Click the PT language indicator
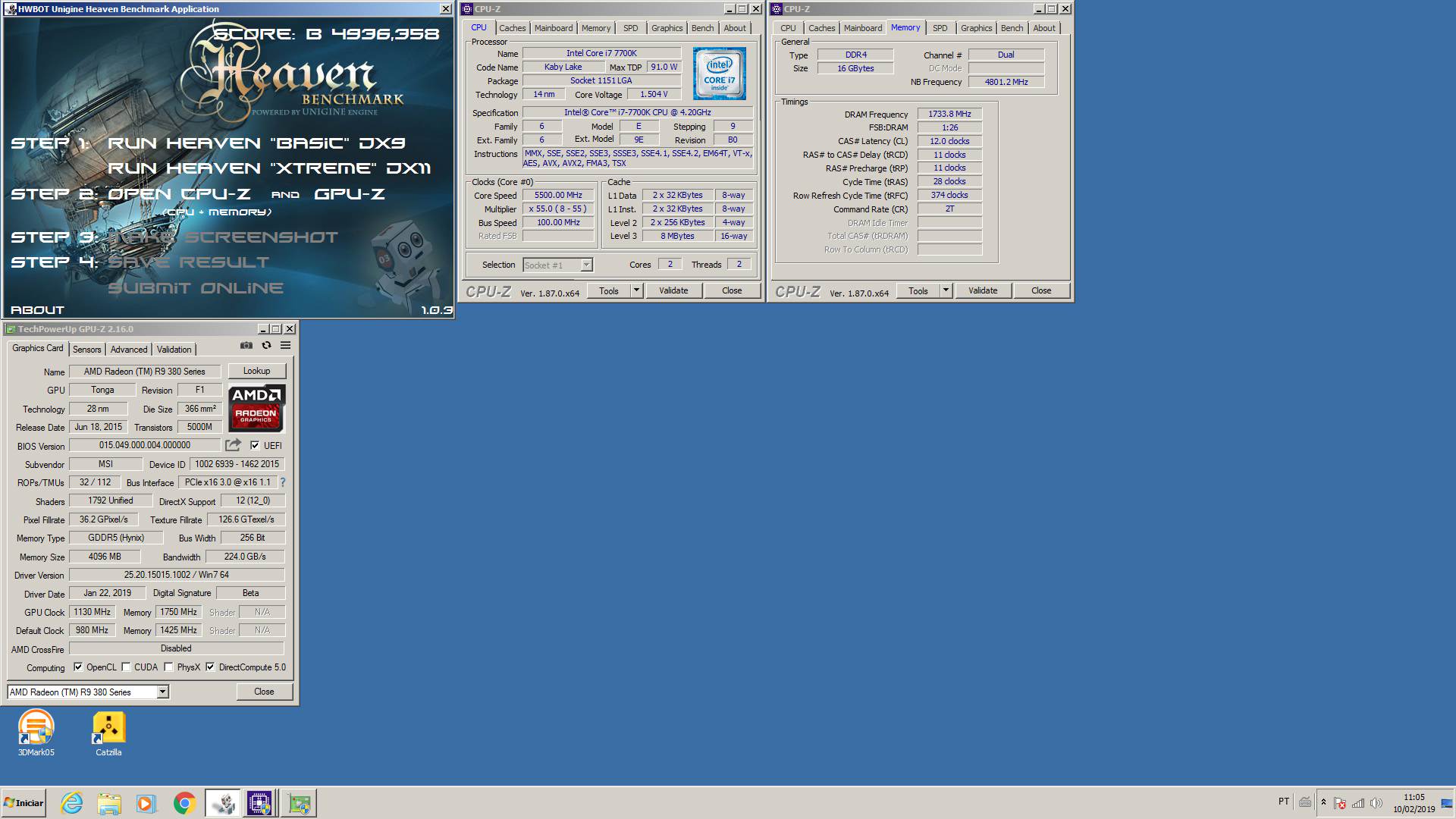This screenshot has width=1456, height=819. tap(1283, 801)
